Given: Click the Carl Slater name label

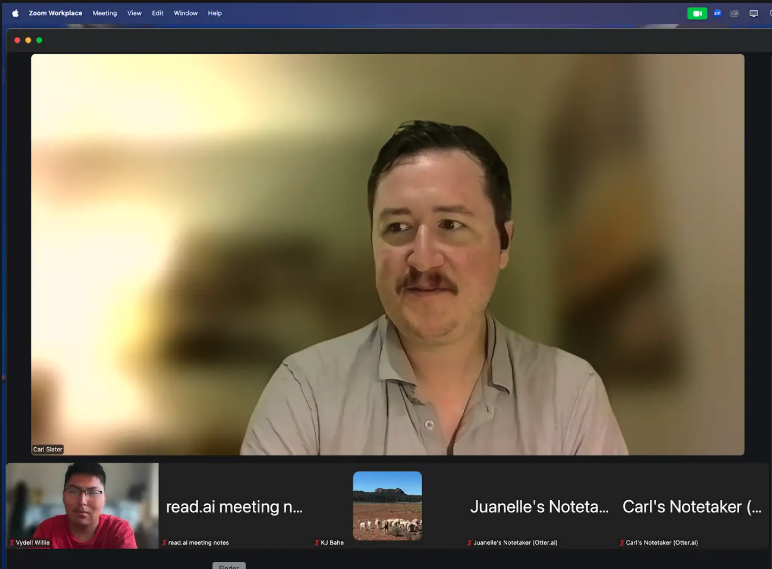Looking at the screenshot, I should [48, 450].
